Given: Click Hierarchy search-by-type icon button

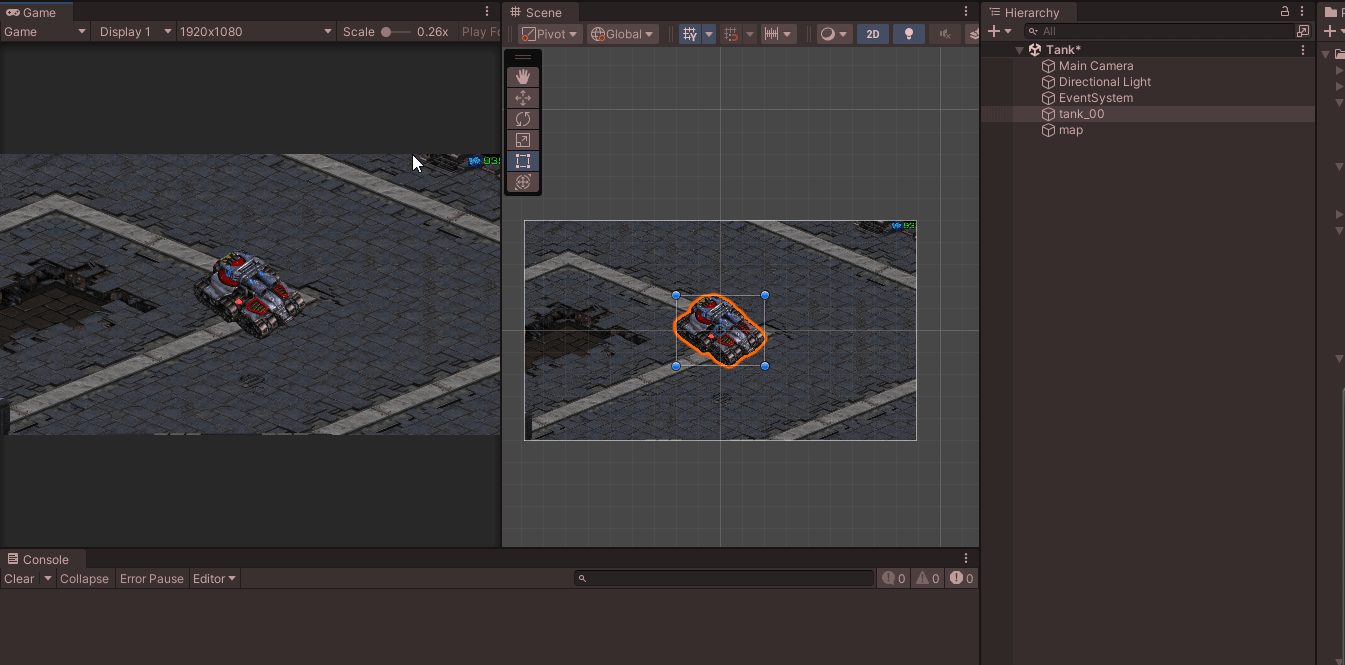Looking at the screenshot, I should (1302, 32).
